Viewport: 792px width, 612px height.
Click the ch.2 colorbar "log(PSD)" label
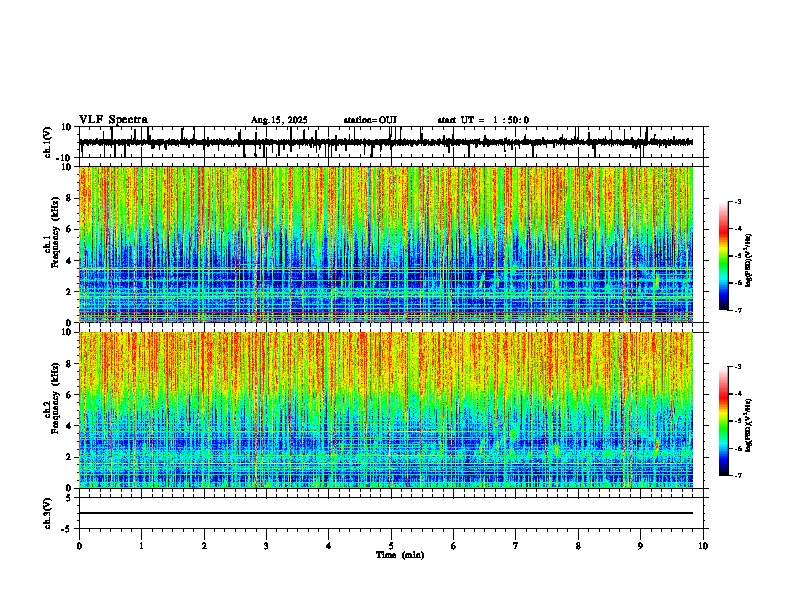click(x=749, y=425)
